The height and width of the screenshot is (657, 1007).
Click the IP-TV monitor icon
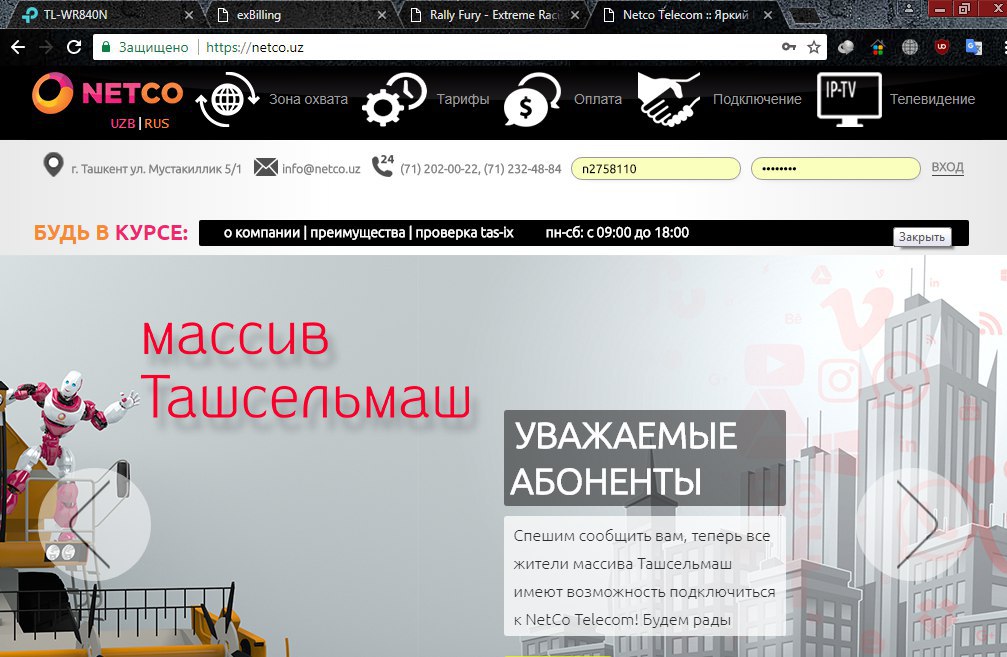point(849,99)
